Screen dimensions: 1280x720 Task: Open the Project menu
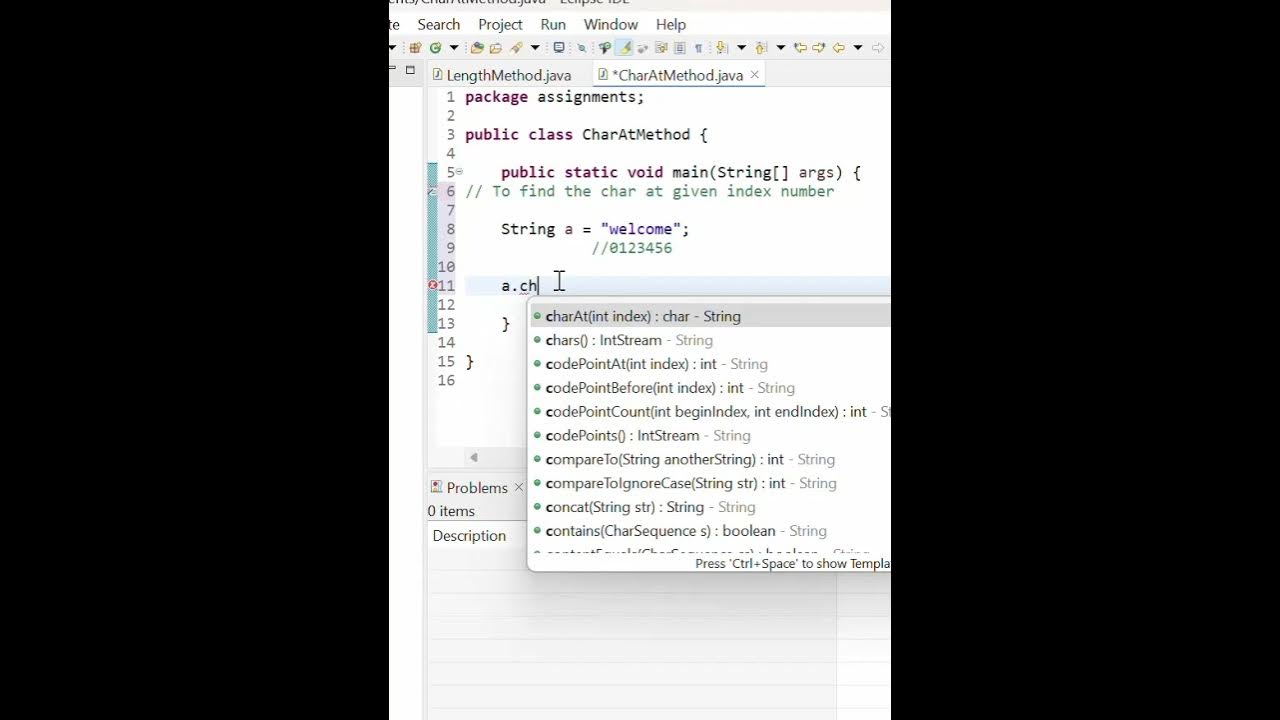click(x=500, y=24)
